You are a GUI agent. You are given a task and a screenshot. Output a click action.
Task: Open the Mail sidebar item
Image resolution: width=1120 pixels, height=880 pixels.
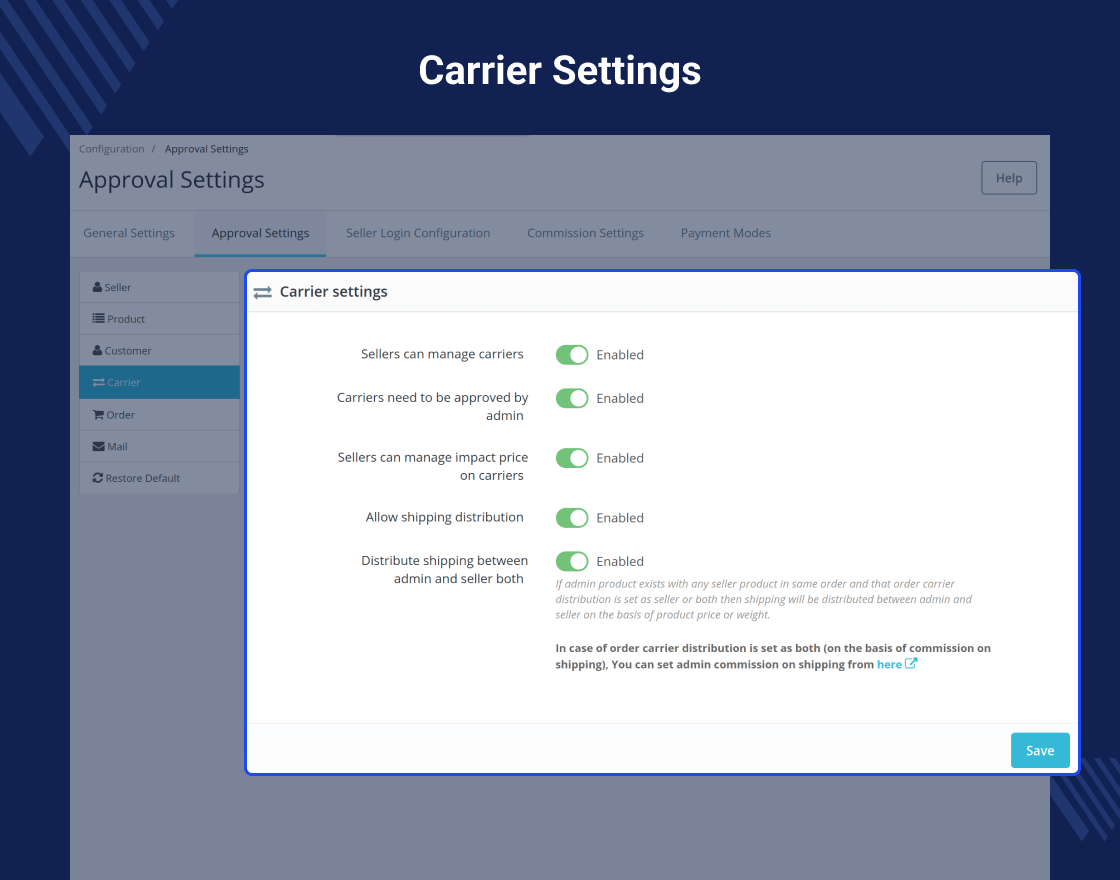(159, 446)
